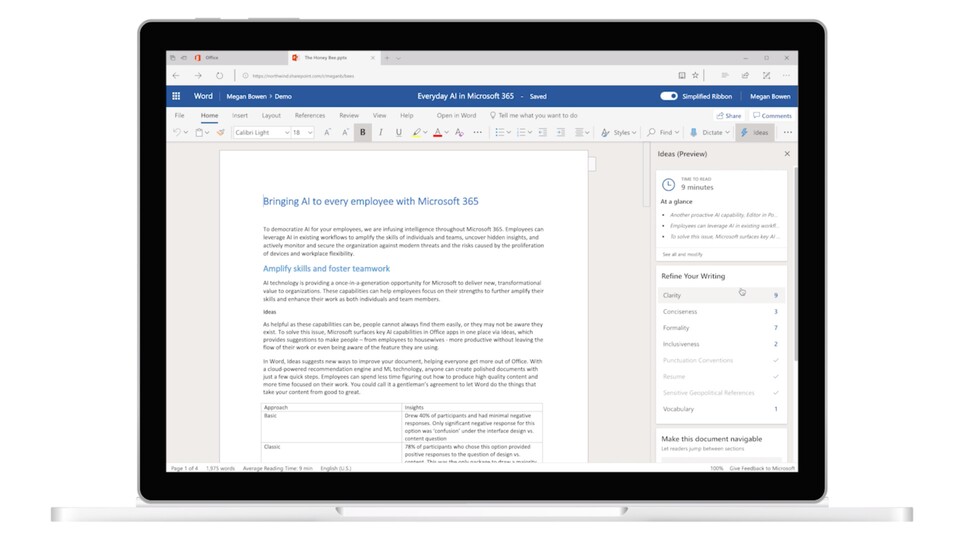Switch to the Insert ribbon tab

[240, 116]
